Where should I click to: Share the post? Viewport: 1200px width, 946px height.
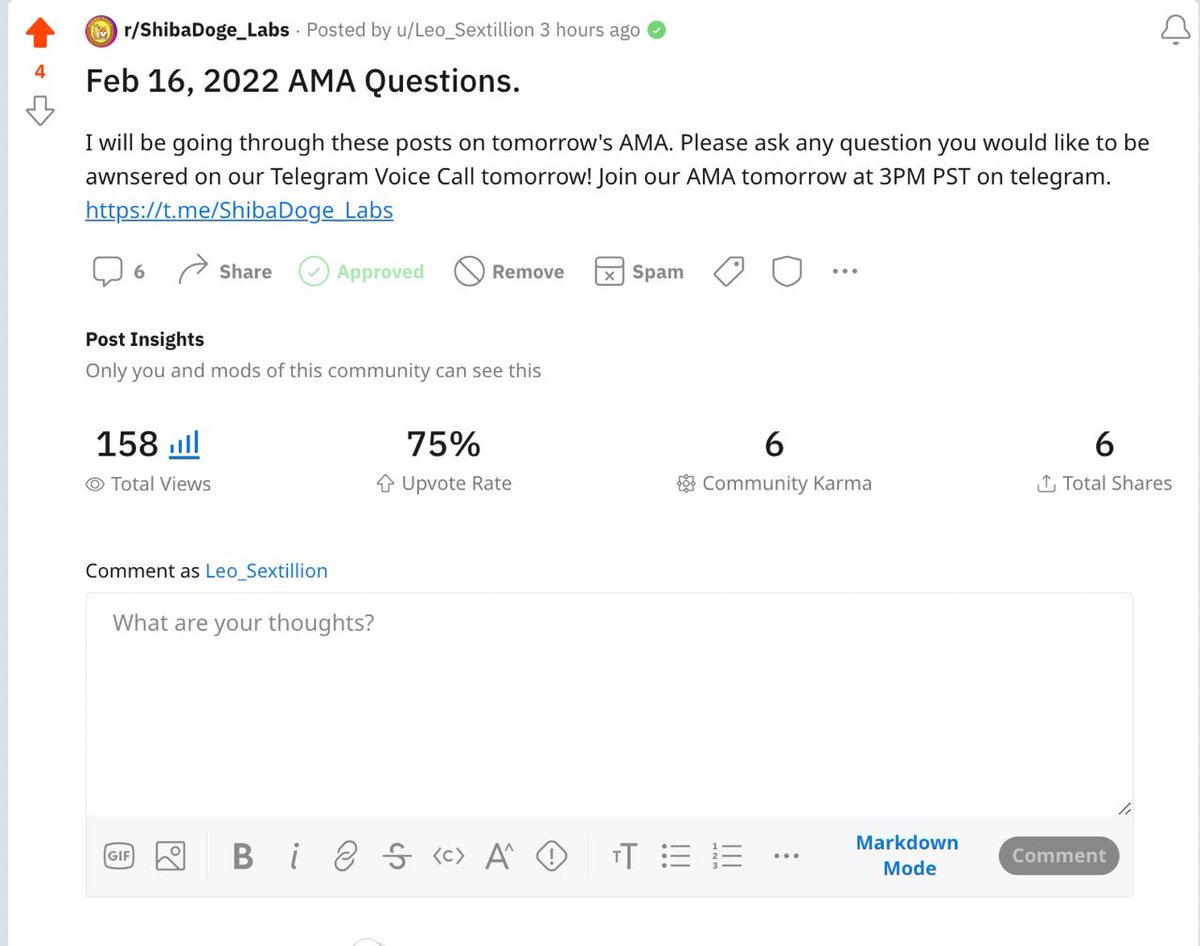coord(224,271)
